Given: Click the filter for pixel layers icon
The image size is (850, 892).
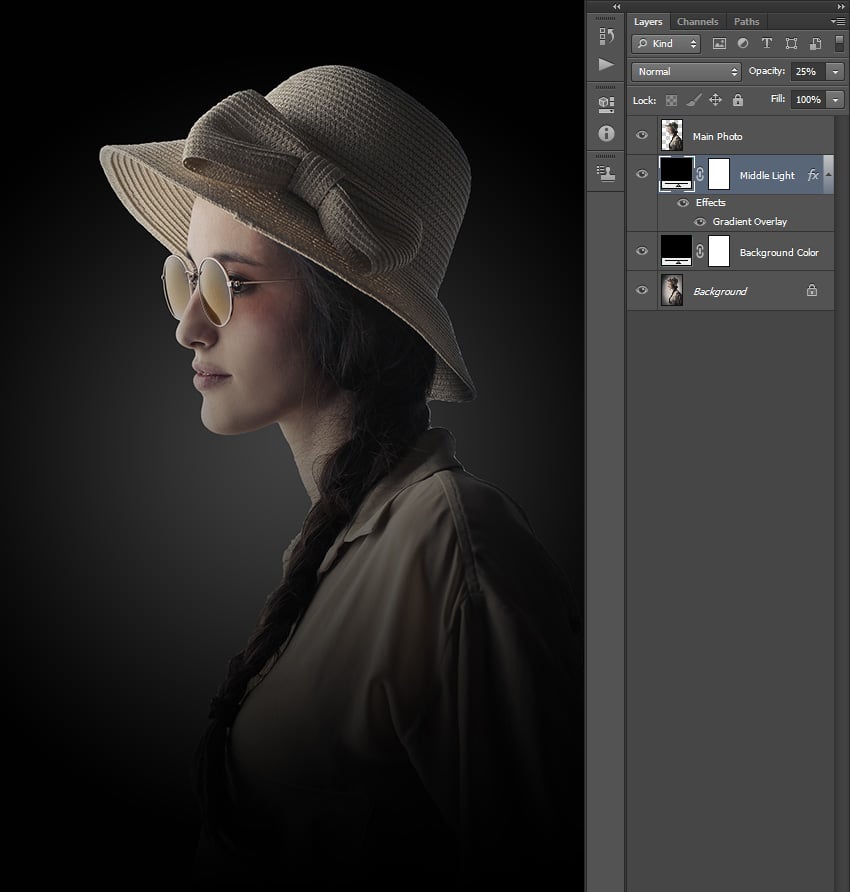Looking at the screenshot, I should point(719,44).
